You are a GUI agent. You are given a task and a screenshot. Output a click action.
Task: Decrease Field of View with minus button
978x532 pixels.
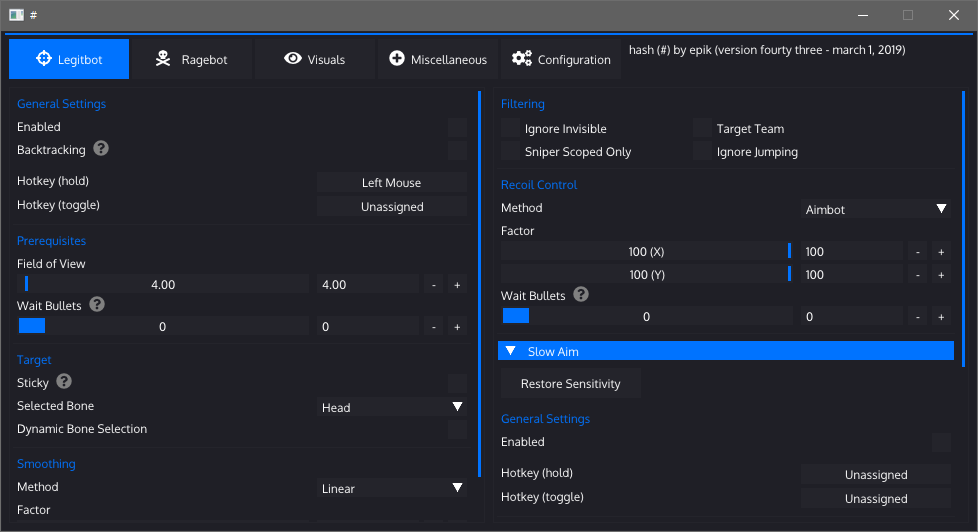pyautogui.click(x=433, y=285)
